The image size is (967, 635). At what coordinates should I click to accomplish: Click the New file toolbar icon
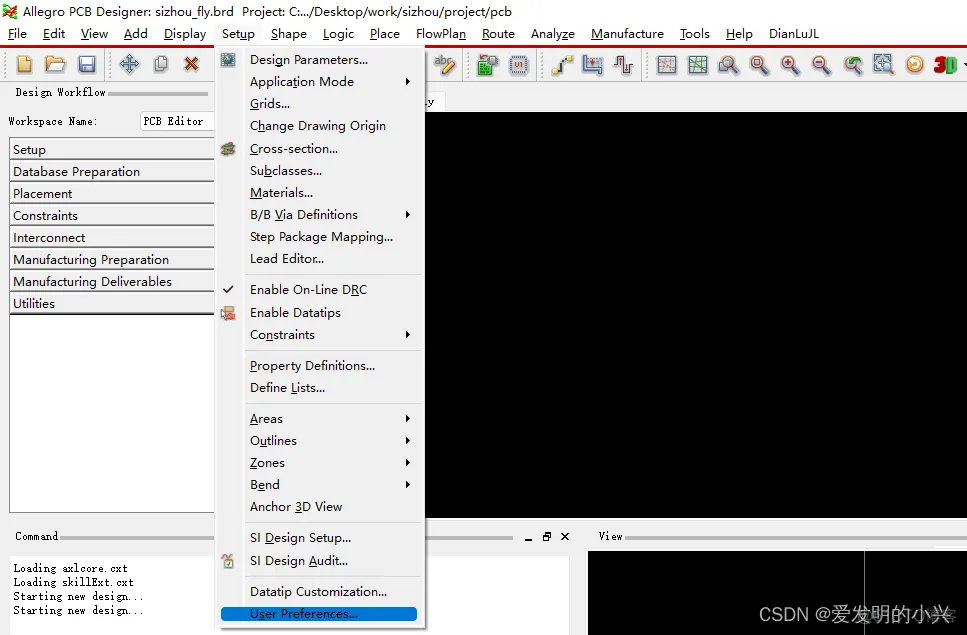coord(24,64)
